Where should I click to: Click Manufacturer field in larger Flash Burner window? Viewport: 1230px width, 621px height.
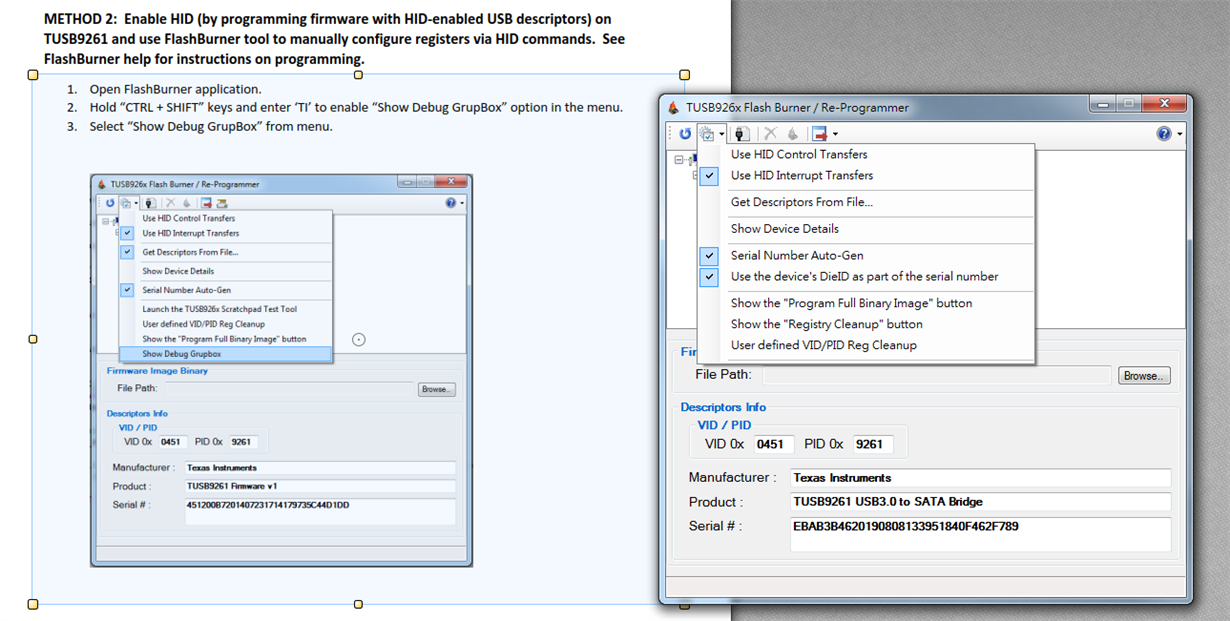click(980, 478)
